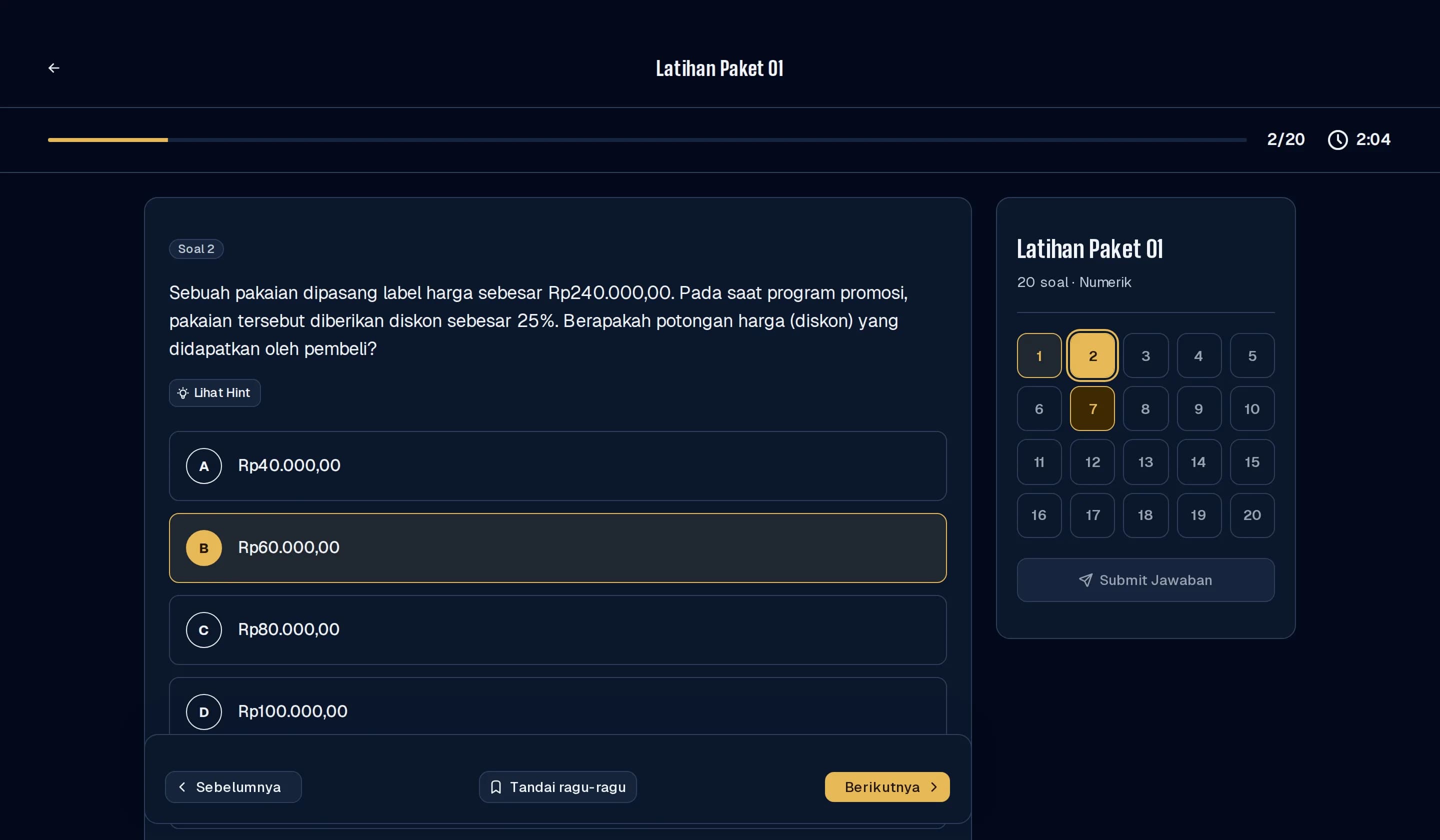Mark question with Tandai ragu-ragu
Screen dimensions: 1440x840
(557, 787)
